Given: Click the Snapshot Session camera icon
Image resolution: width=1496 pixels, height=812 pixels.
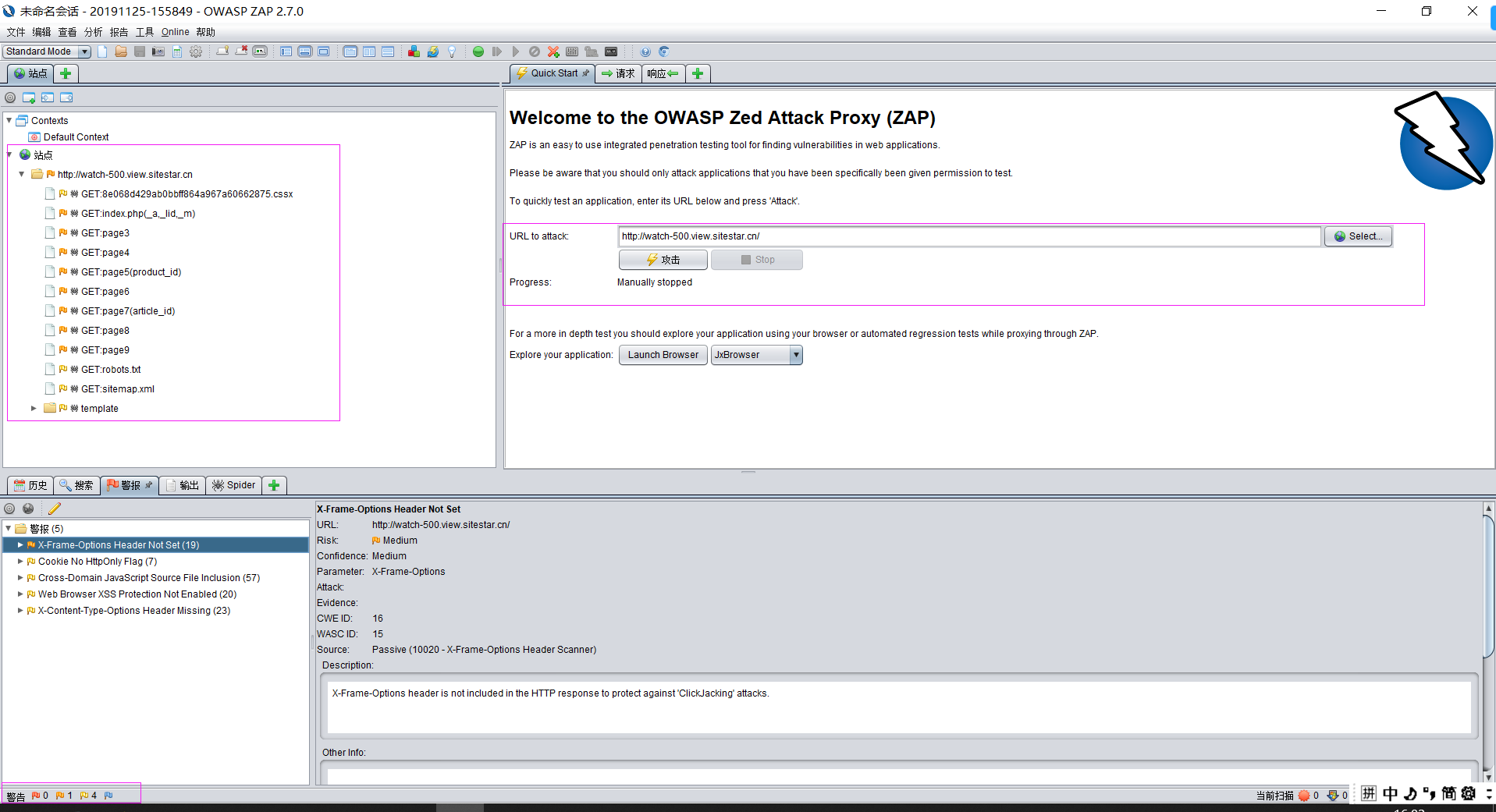Looking at the screenshot, I should click(158, 51).
